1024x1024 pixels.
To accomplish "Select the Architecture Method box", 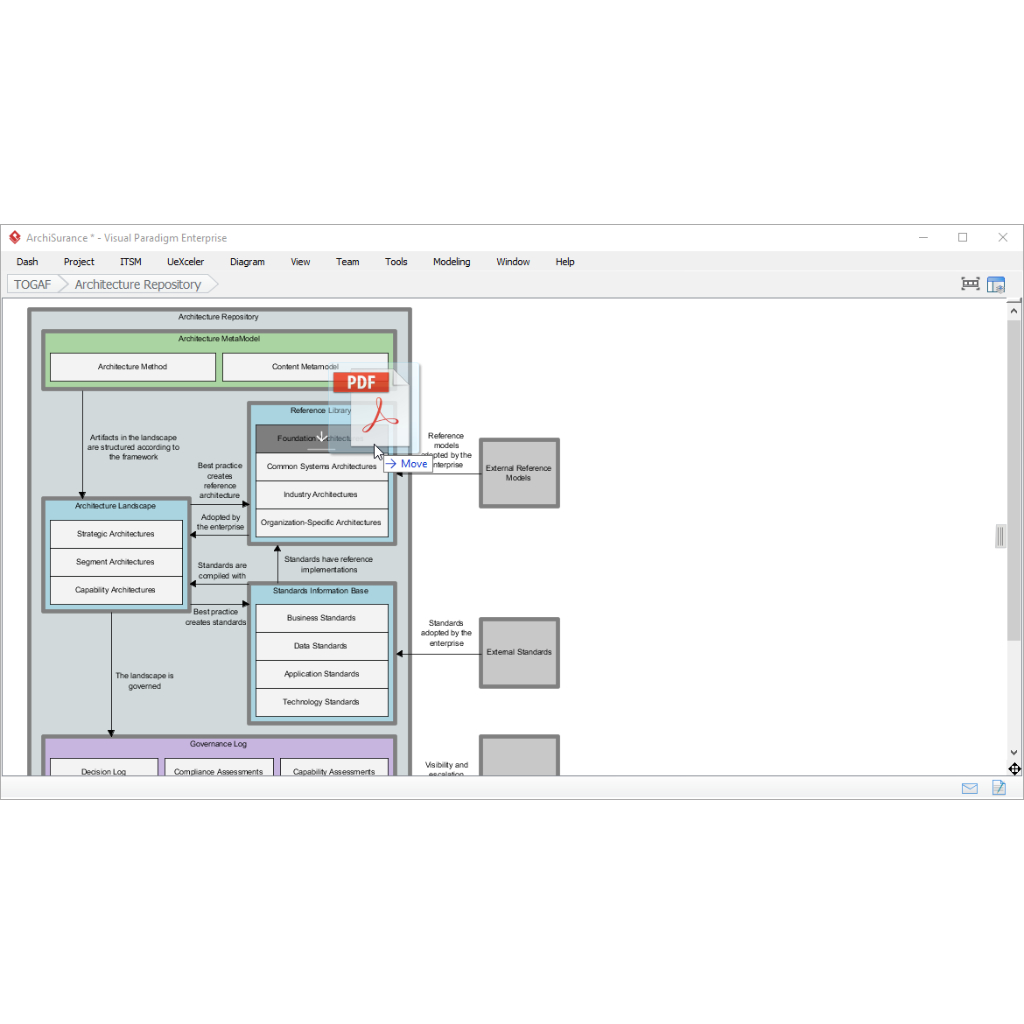I will 133,367.
